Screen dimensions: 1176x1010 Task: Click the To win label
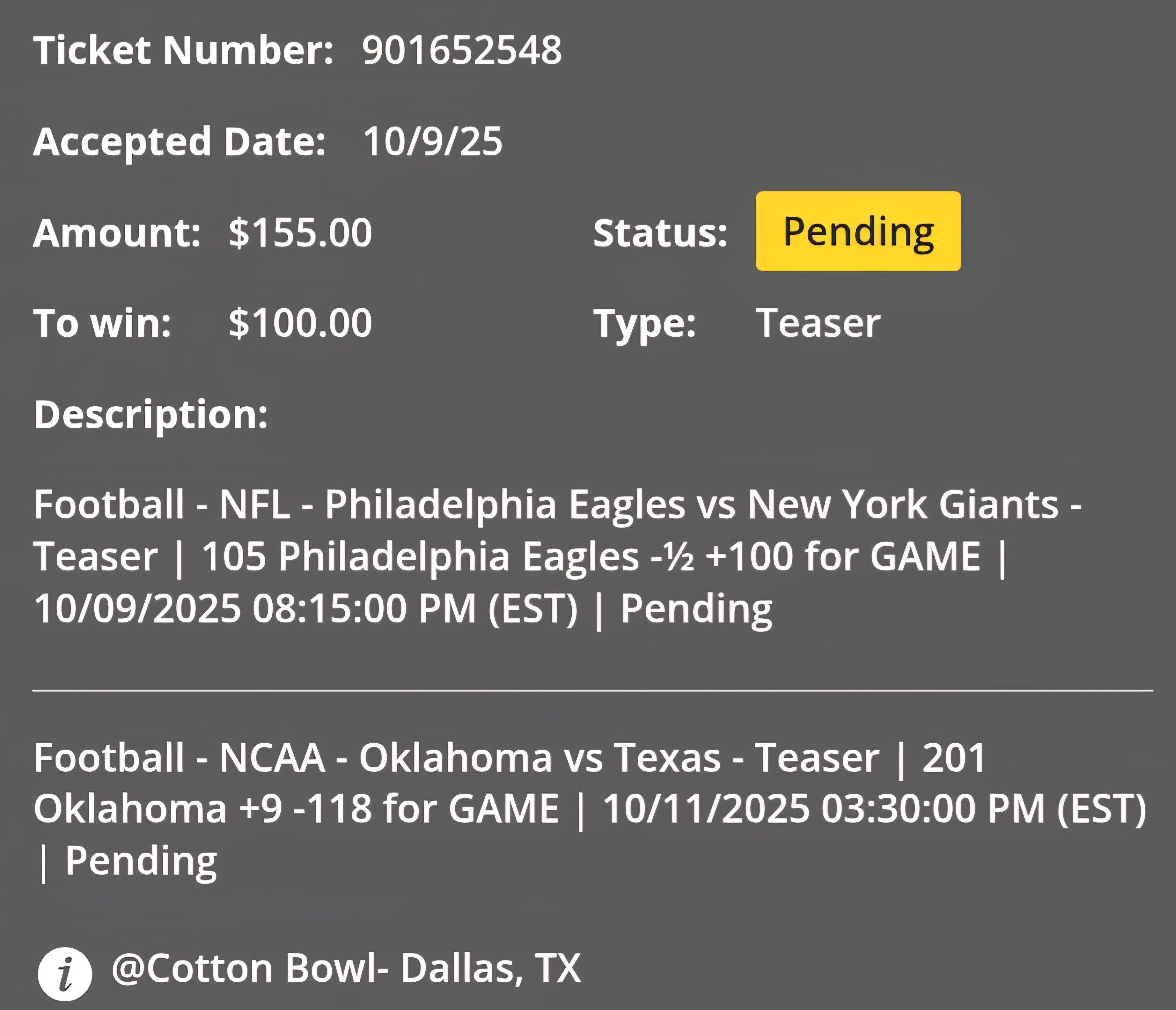[102, 323]
